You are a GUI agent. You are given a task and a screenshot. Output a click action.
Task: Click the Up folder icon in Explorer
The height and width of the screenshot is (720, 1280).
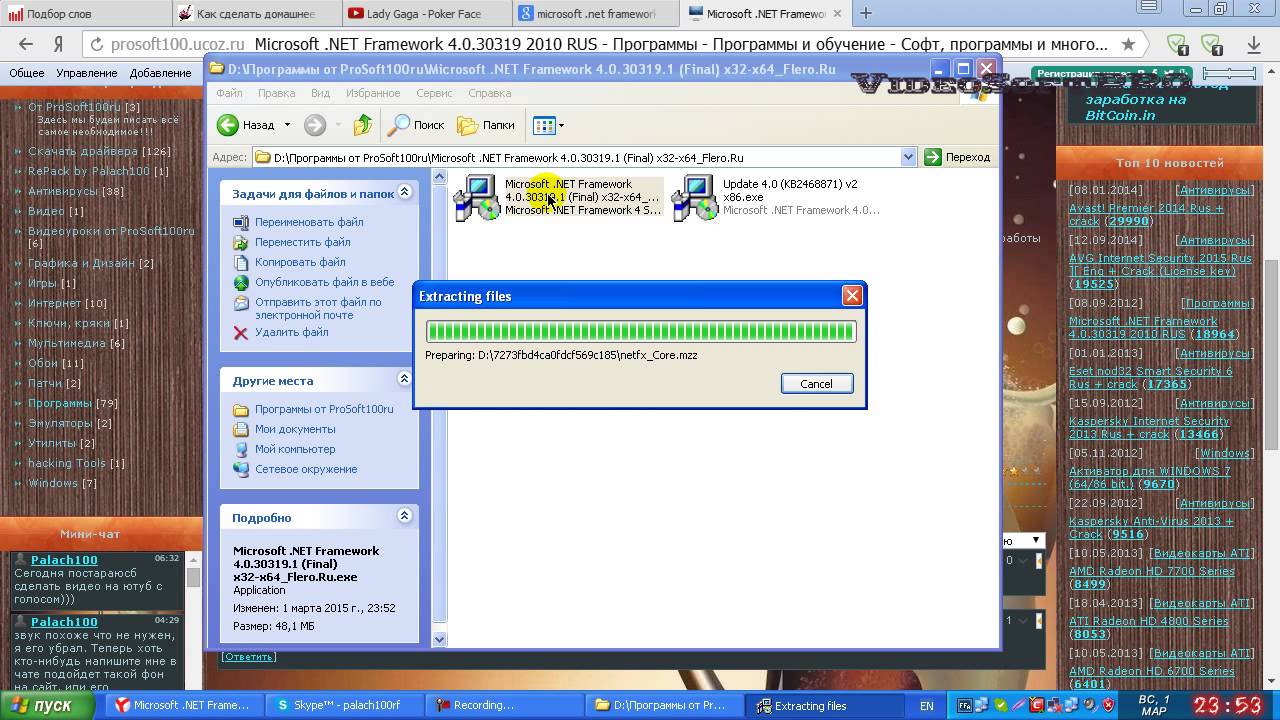click(x=362, y=125)
